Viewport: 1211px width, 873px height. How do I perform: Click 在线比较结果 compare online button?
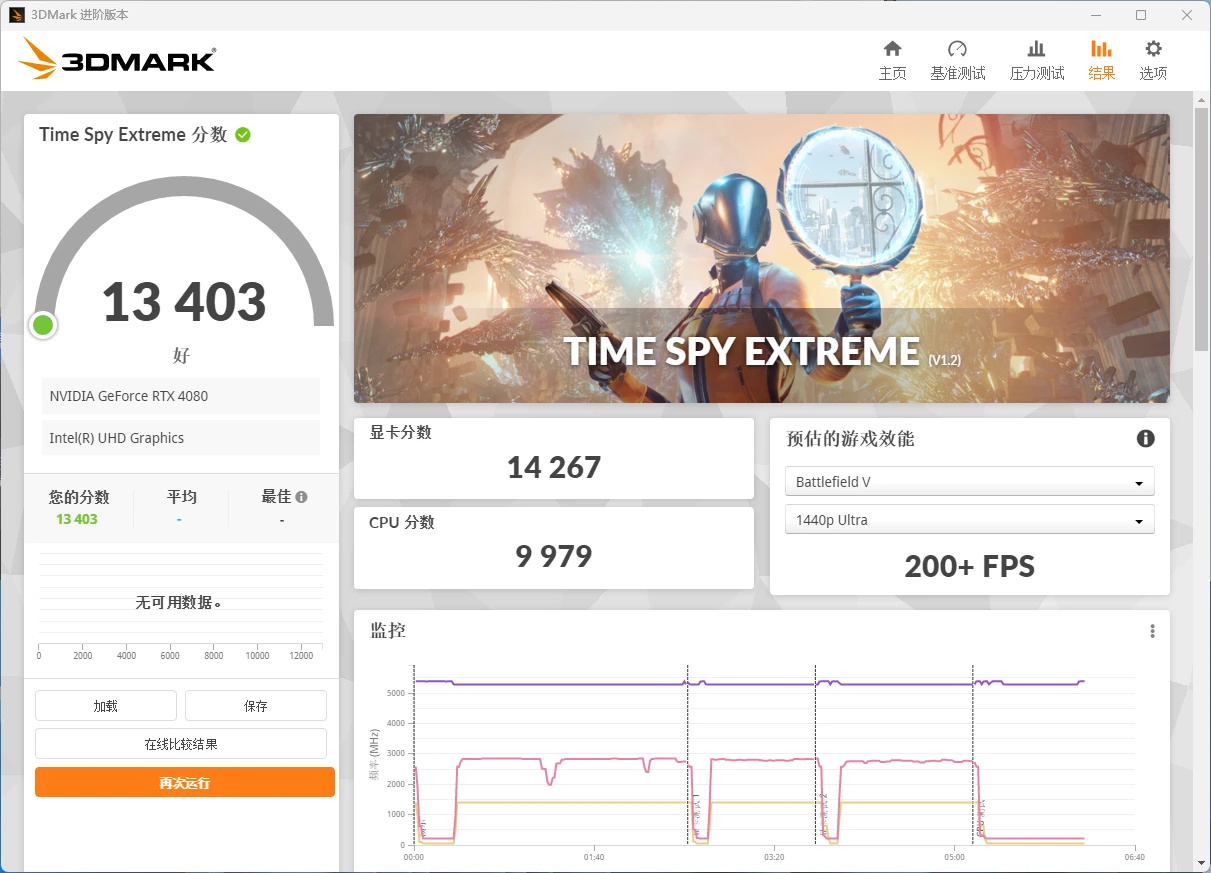tap(181, 744)
